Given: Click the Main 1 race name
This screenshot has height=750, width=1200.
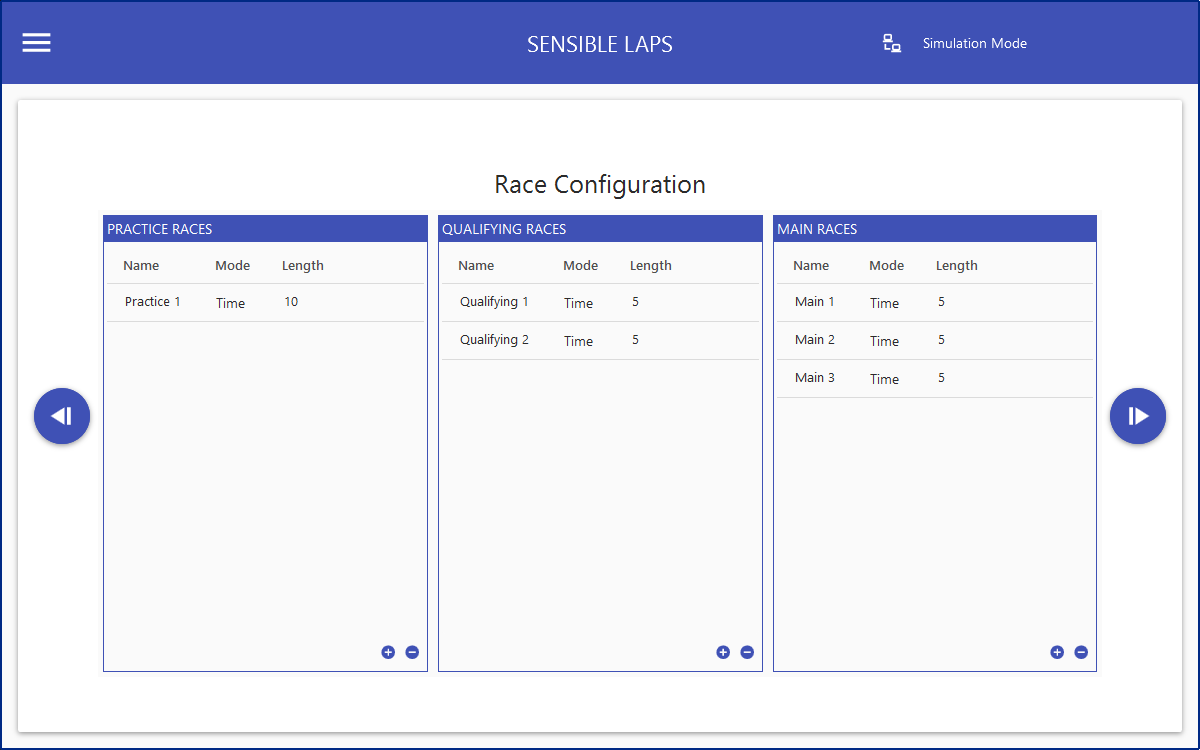Looking at the screenshot, I should (x=814, y=302).
